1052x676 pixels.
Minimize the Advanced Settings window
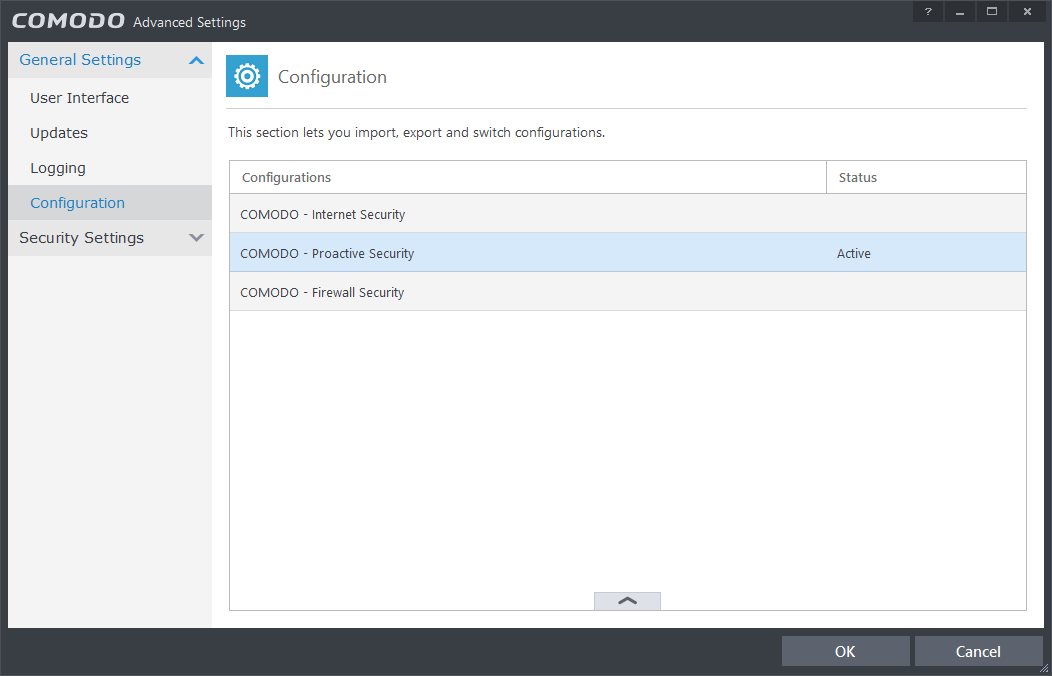[x=960, y=11]
